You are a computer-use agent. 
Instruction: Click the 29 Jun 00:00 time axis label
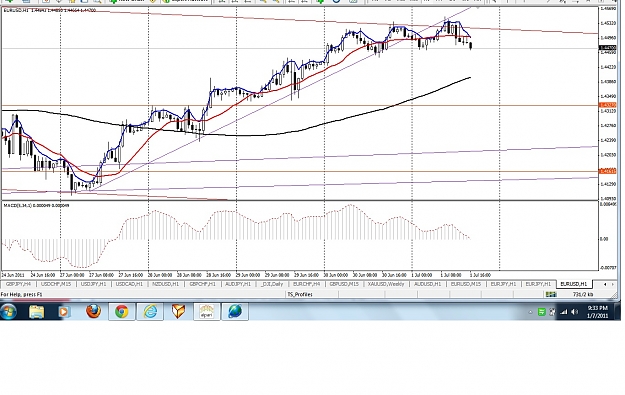(248, 275)
